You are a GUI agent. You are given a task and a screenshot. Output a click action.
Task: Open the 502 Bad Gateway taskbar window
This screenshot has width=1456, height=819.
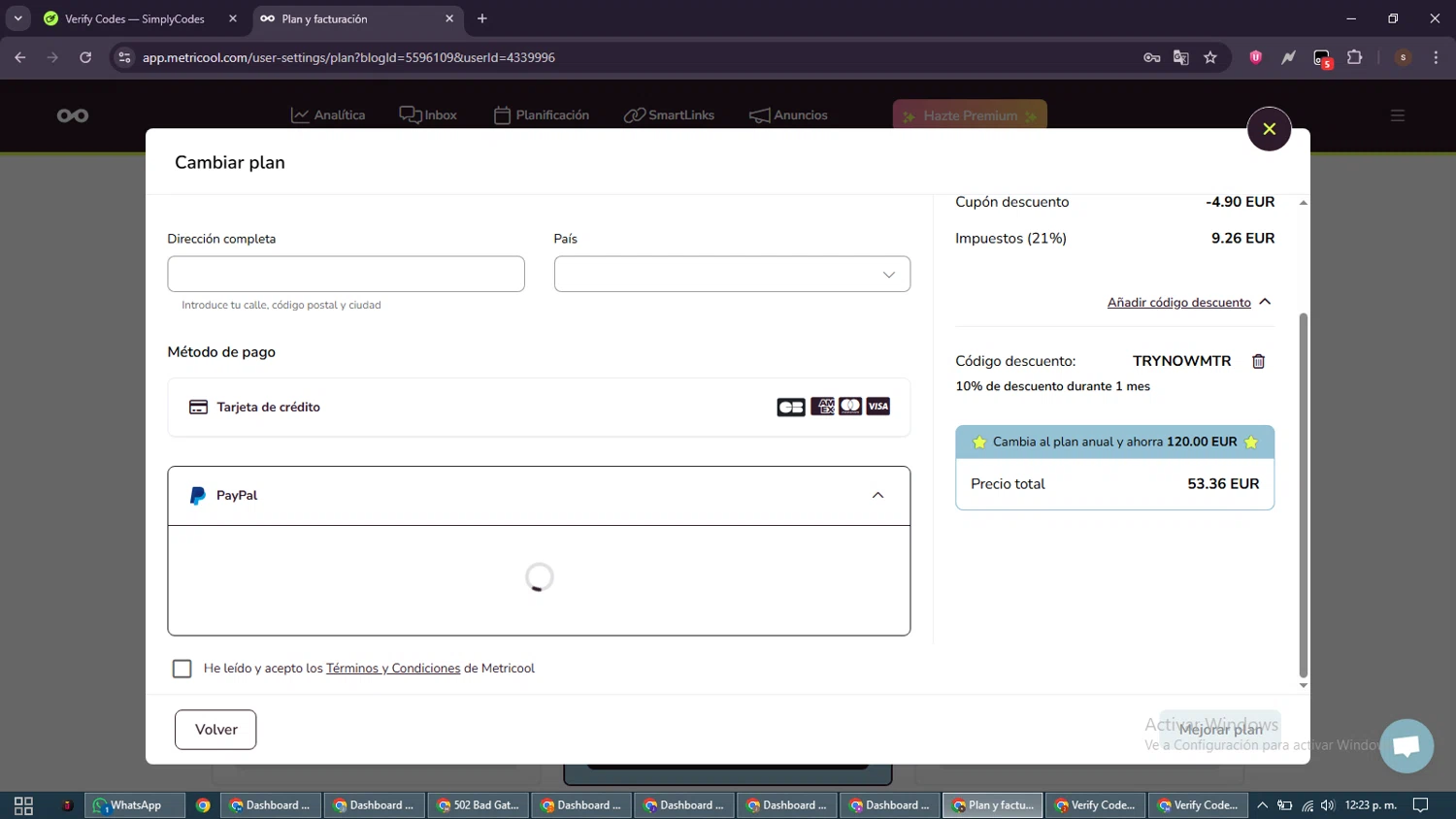point(478,805)
